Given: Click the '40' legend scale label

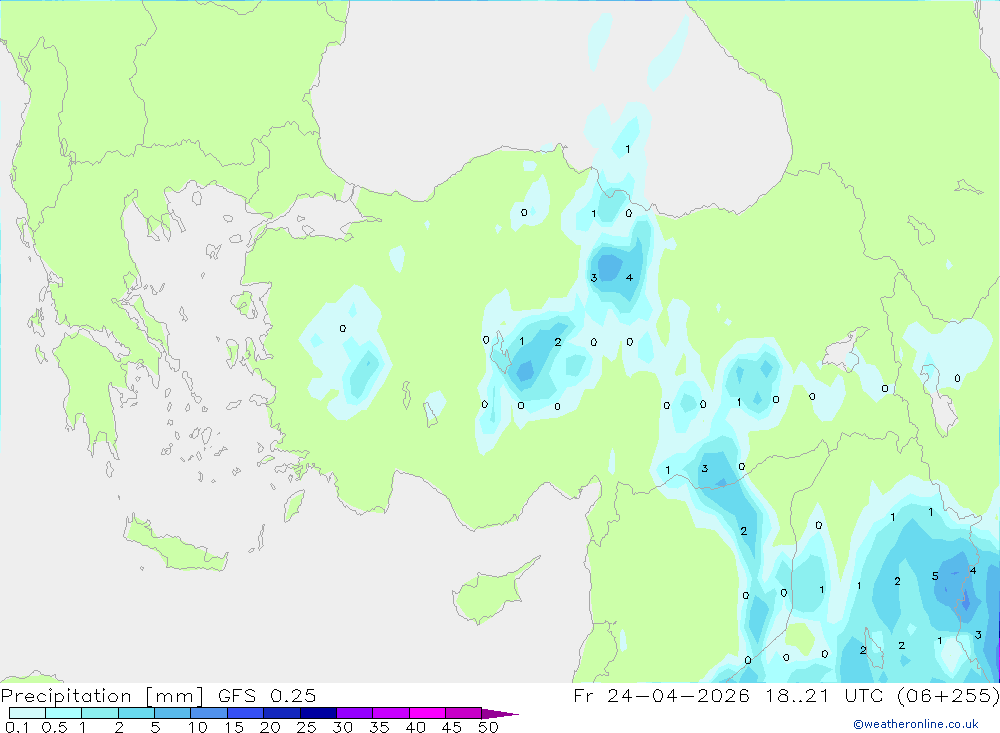Looking at the screenshot, I should point(415,727).
